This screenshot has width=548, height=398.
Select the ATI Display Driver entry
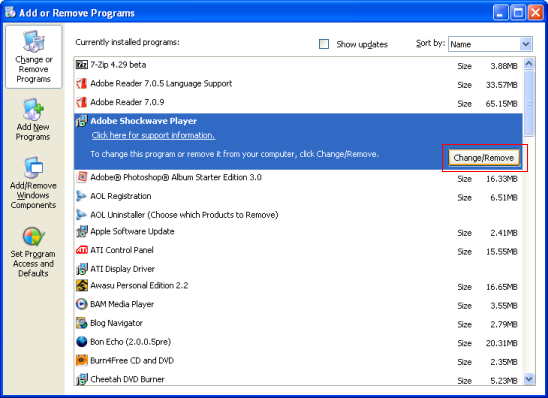coord(298,269)
